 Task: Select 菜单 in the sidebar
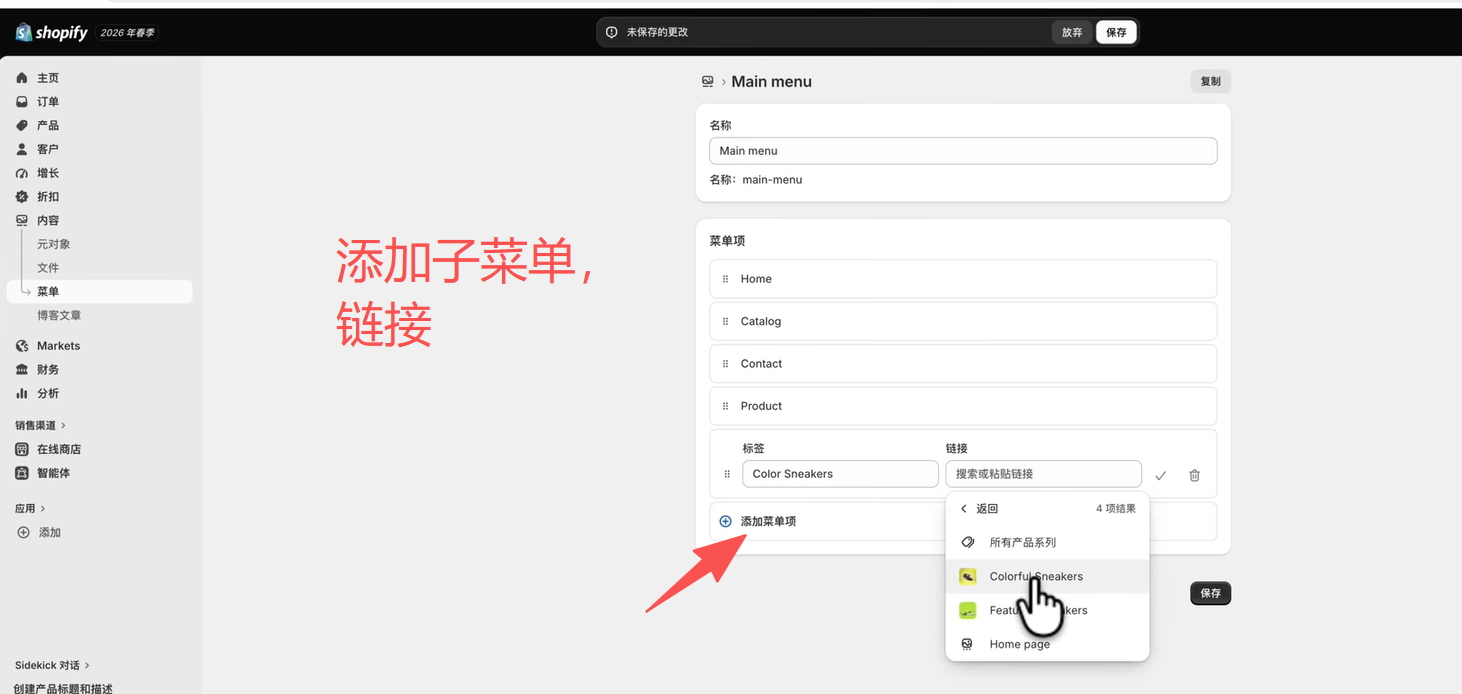click(99, 292)
